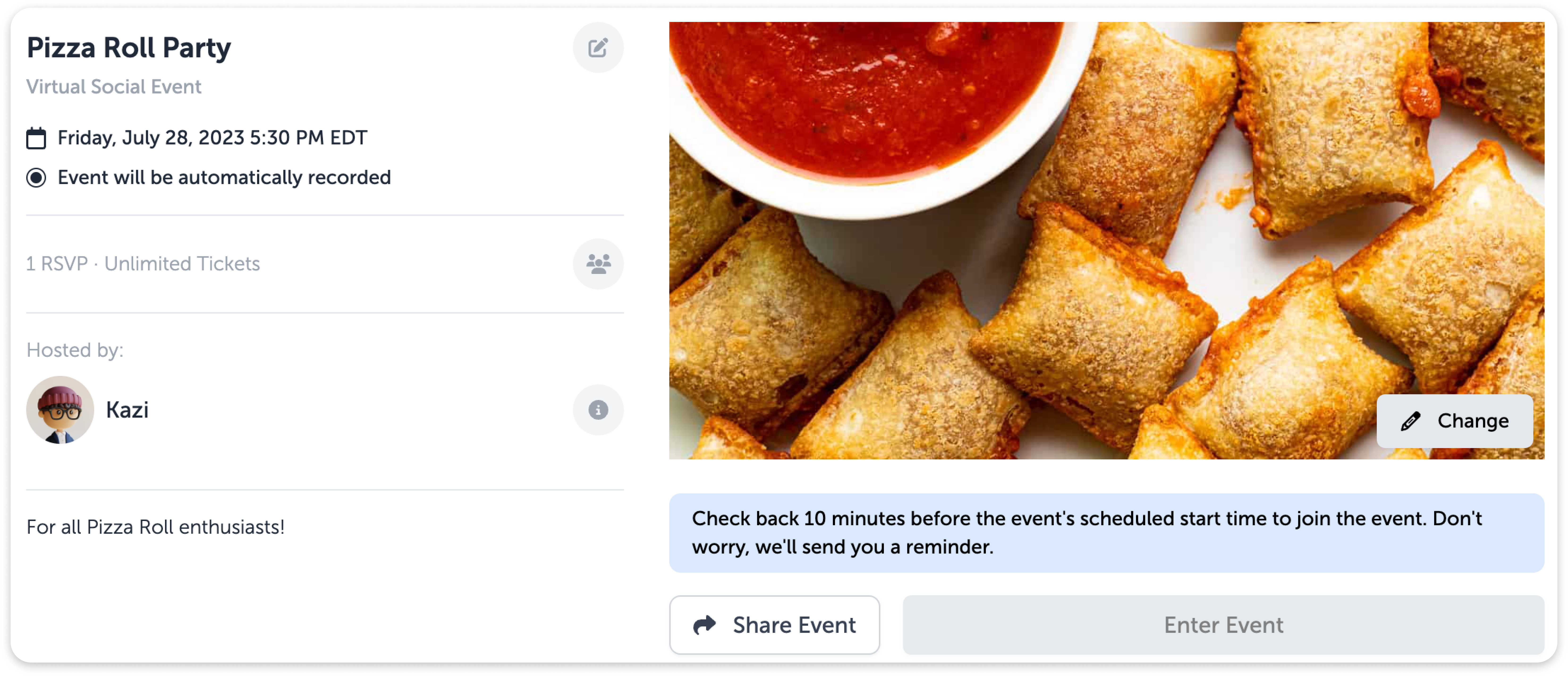Screen dimensions: 1568x676
Task: Show host info for Kazi
Action: pos(598,410)
